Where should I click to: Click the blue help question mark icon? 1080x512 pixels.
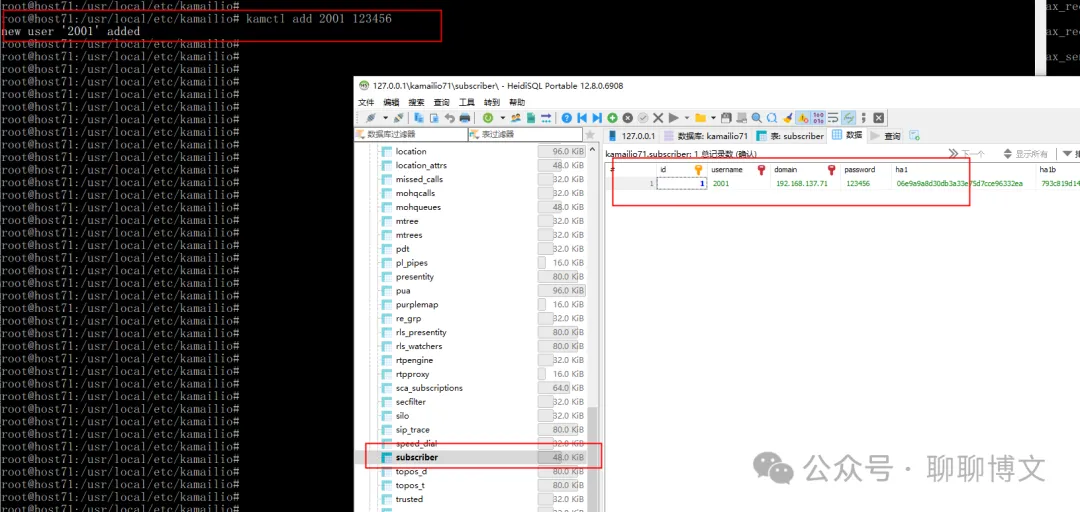pyautogui.click(x=567, y=118)
